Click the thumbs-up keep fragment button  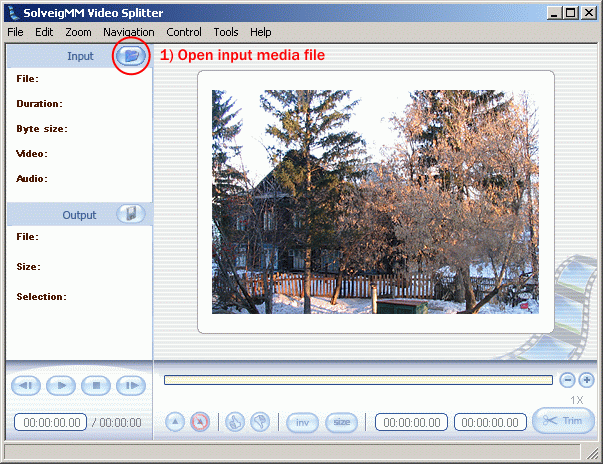pos(235,422)
